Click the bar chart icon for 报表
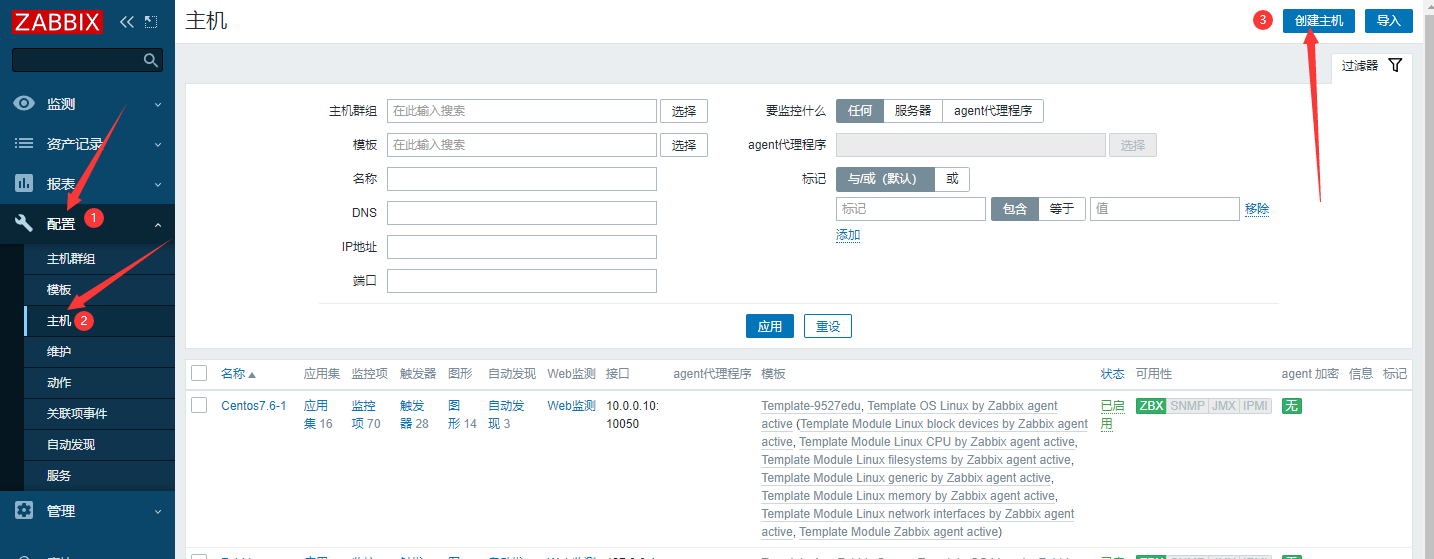 pos(24,184)
